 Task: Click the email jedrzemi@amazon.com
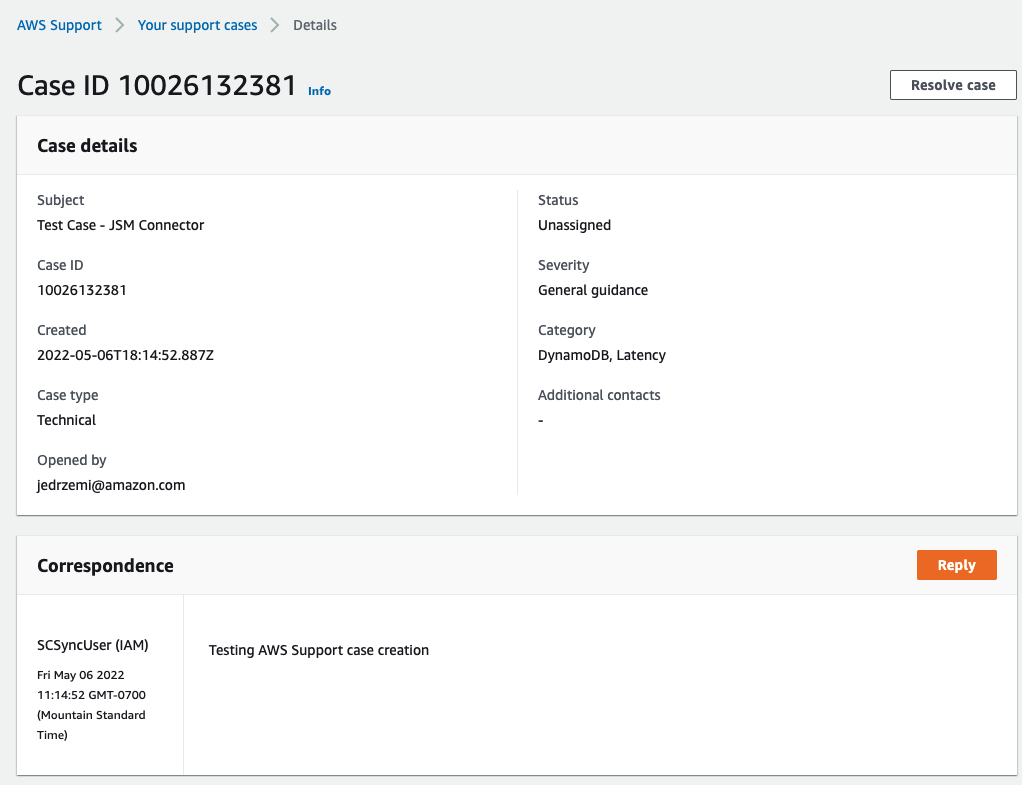(x=111, y=485)
